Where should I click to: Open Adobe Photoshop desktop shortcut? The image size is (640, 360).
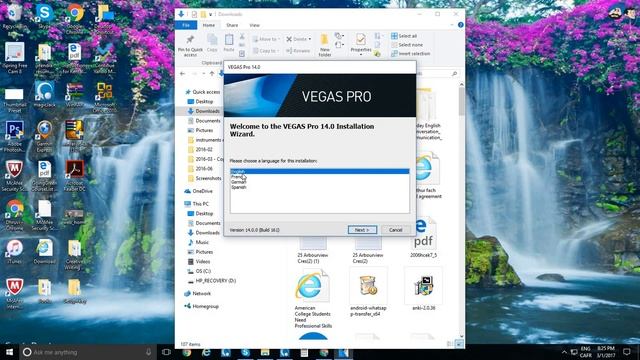coord(14,136)
